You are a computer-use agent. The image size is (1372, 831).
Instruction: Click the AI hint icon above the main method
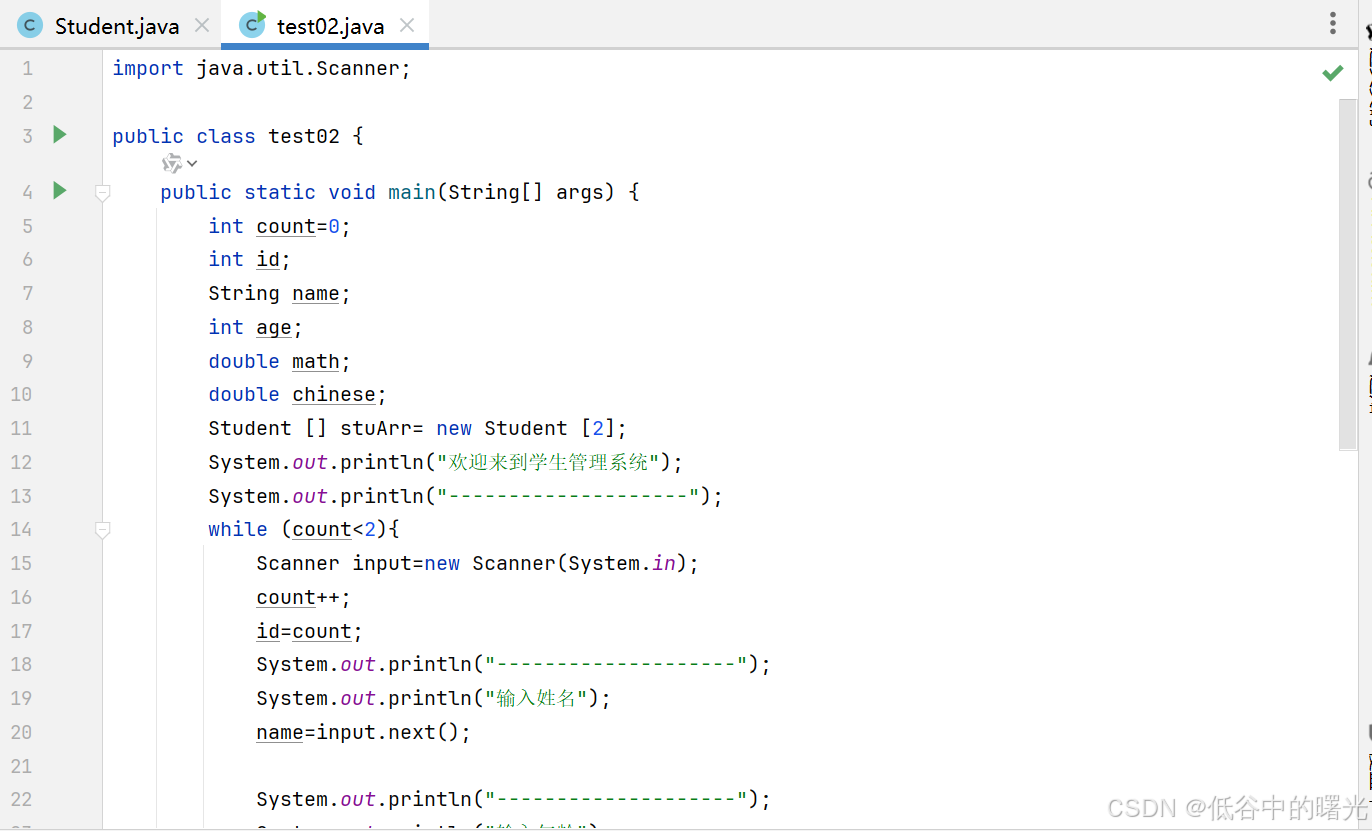coord(169,163)
